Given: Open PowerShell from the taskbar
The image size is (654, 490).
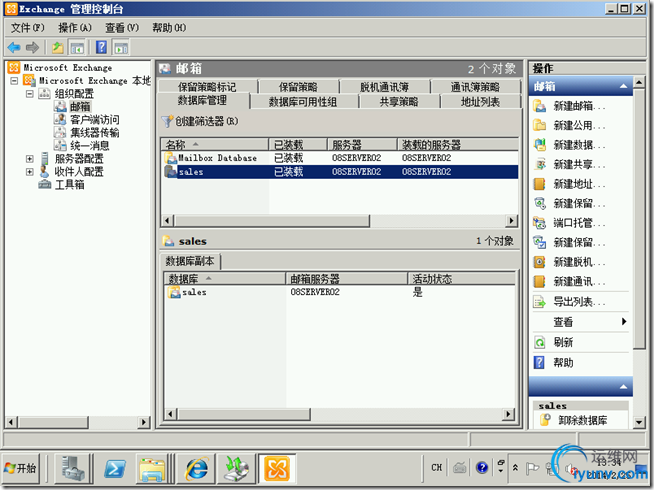Looking at the screenshot, I should click(115, 468).
